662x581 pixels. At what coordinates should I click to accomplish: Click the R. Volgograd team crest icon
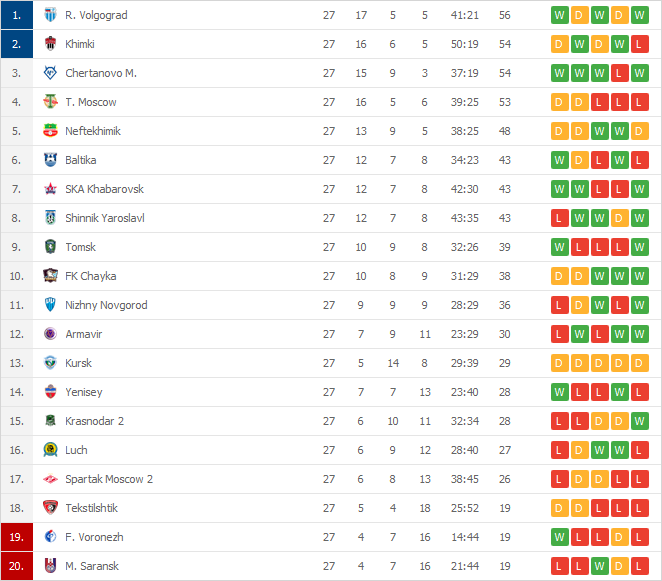[x=50, y=15]
